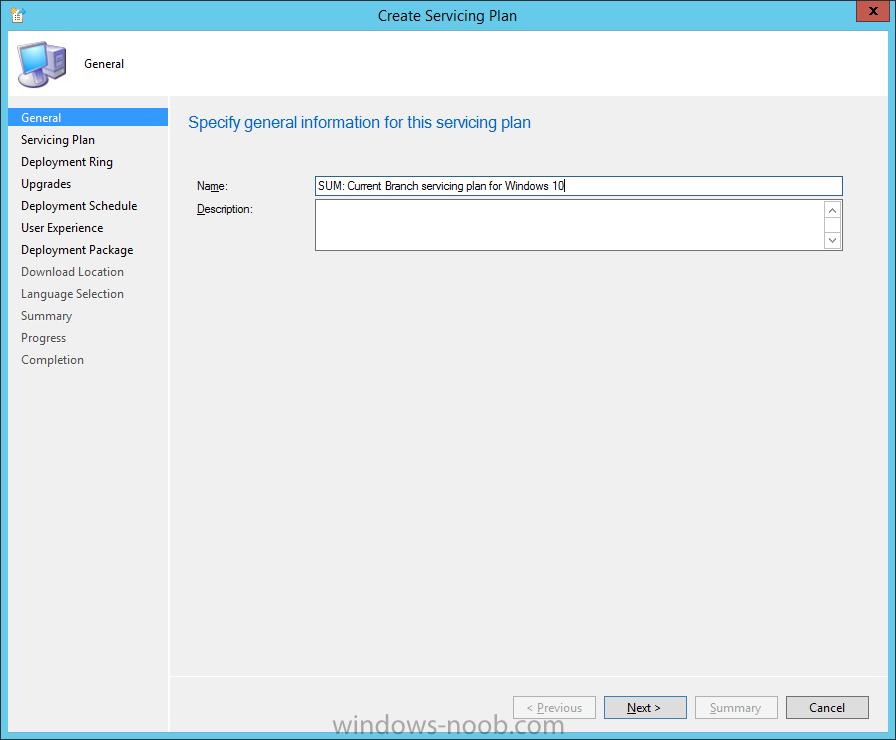Go to the Deployment Ring step

point(67,162)
